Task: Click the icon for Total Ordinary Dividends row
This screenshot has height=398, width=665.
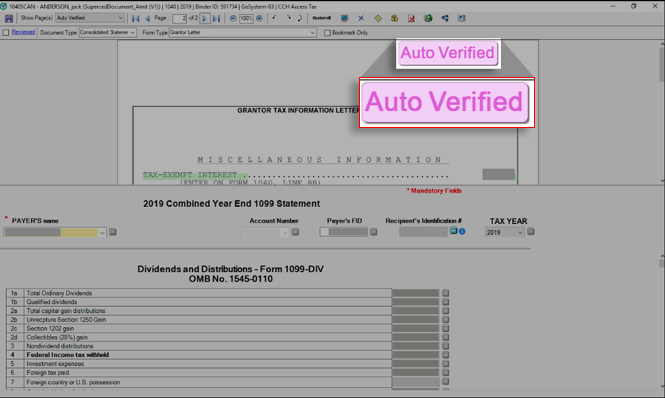Action: 445,293
